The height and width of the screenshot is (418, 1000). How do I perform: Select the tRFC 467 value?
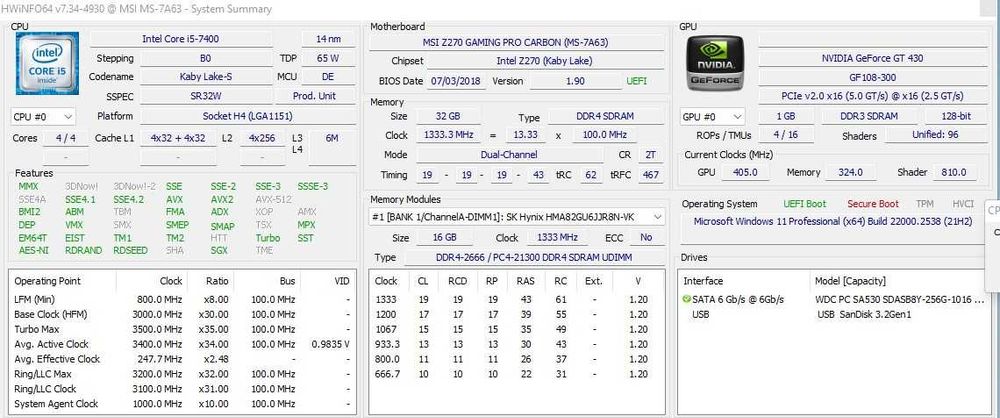(x=649, y=174)
